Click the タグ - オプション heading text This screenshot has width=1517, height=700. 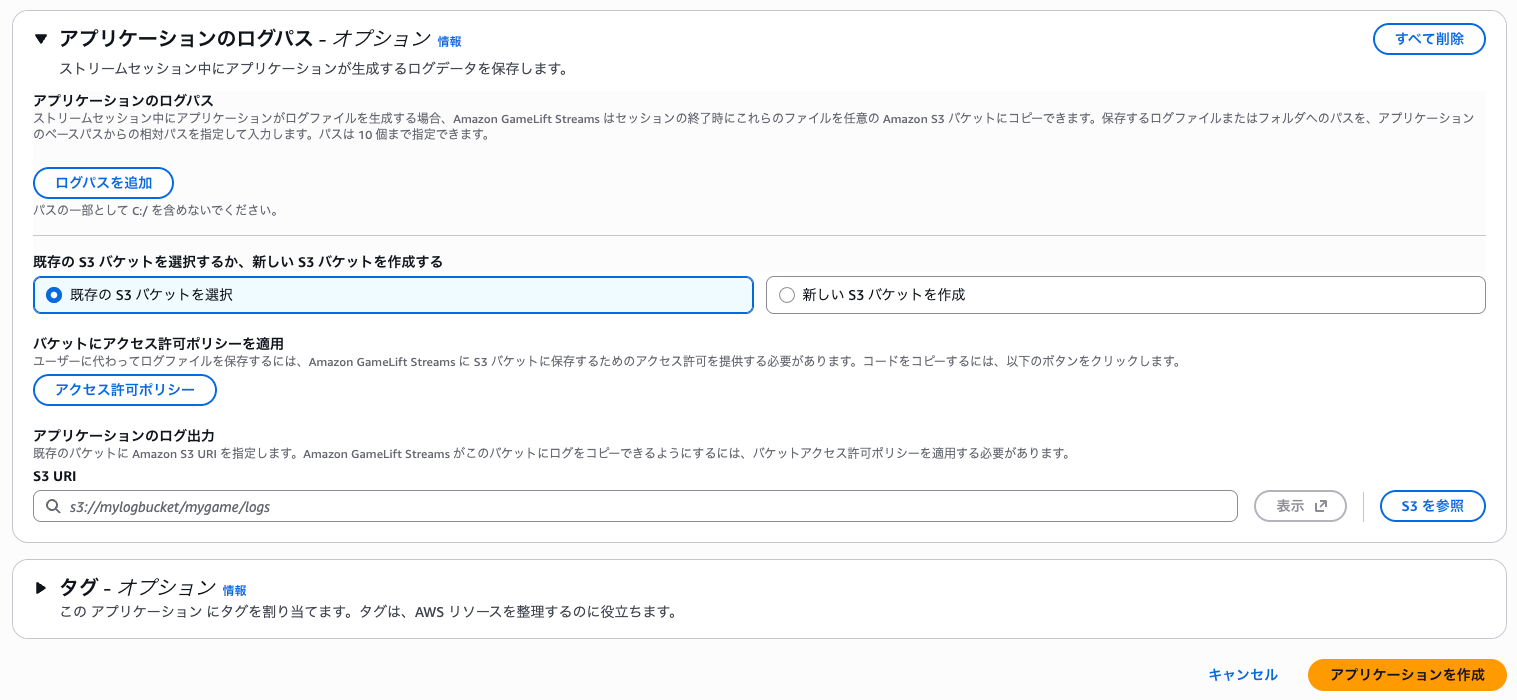pos(137,588)
